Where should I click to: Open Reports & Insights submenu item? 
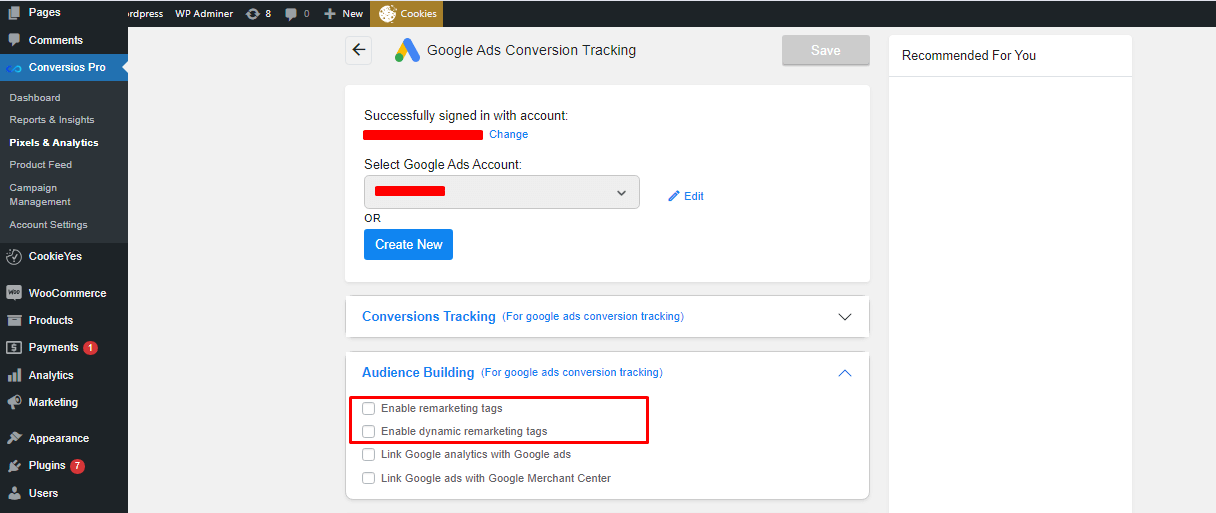(52, 120)
